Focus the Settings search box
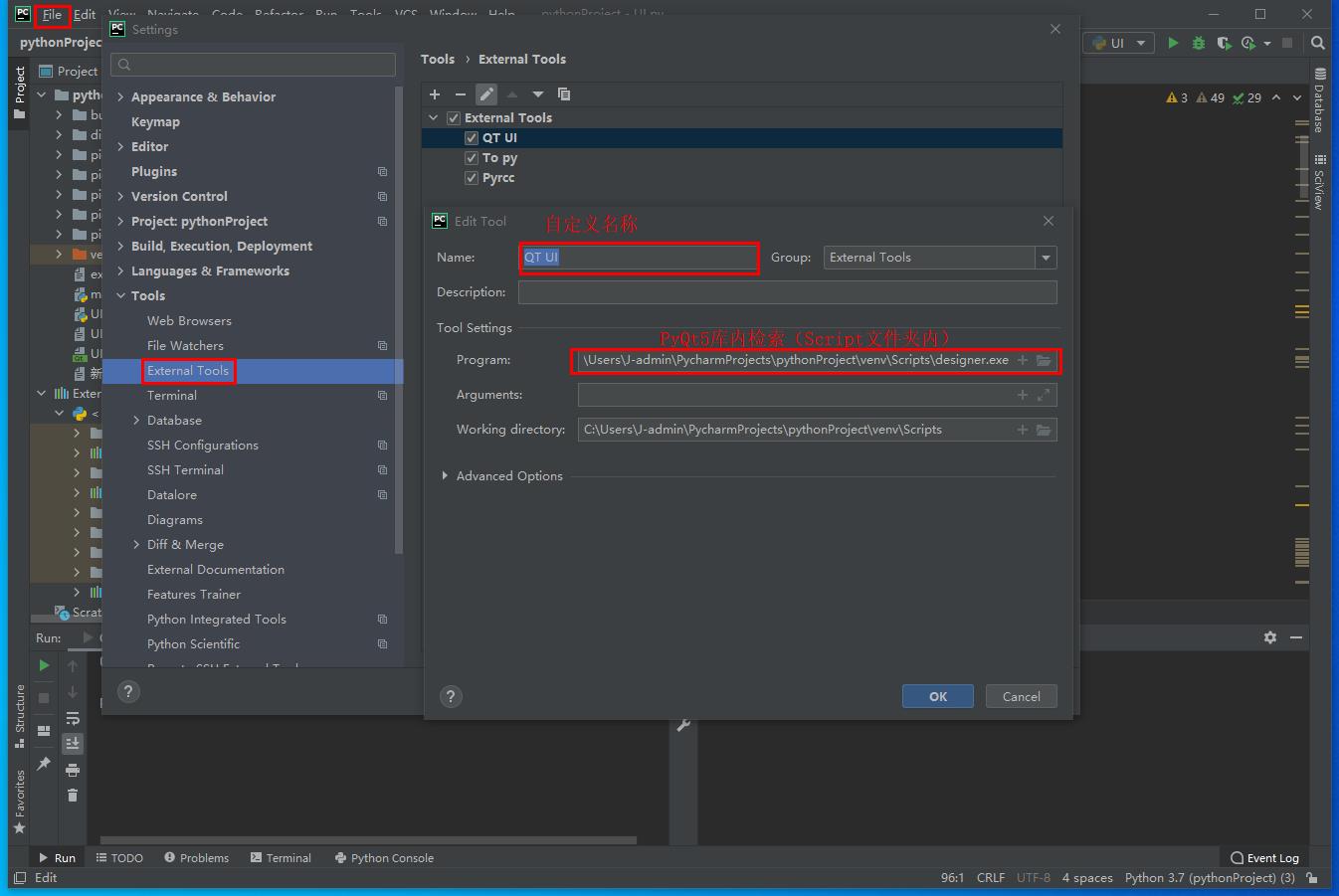Image resolution: width=1339 pixels, height=896 pixels. (253, 65)
